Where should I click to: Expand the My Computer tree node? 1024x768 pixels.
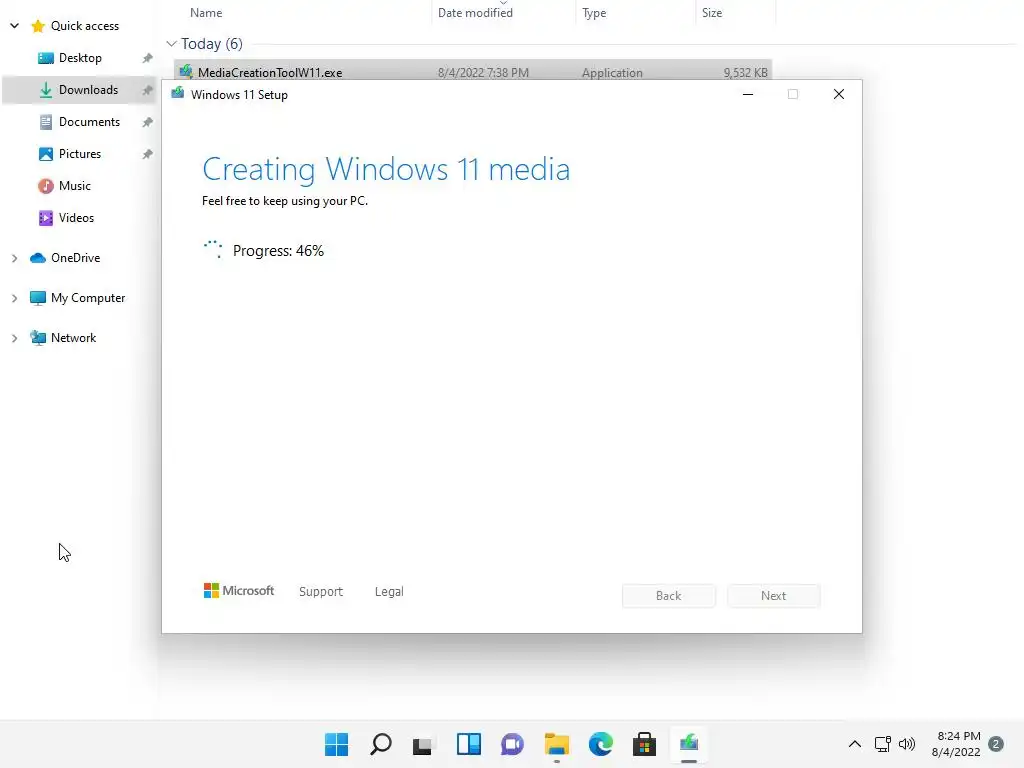point(14,298)
